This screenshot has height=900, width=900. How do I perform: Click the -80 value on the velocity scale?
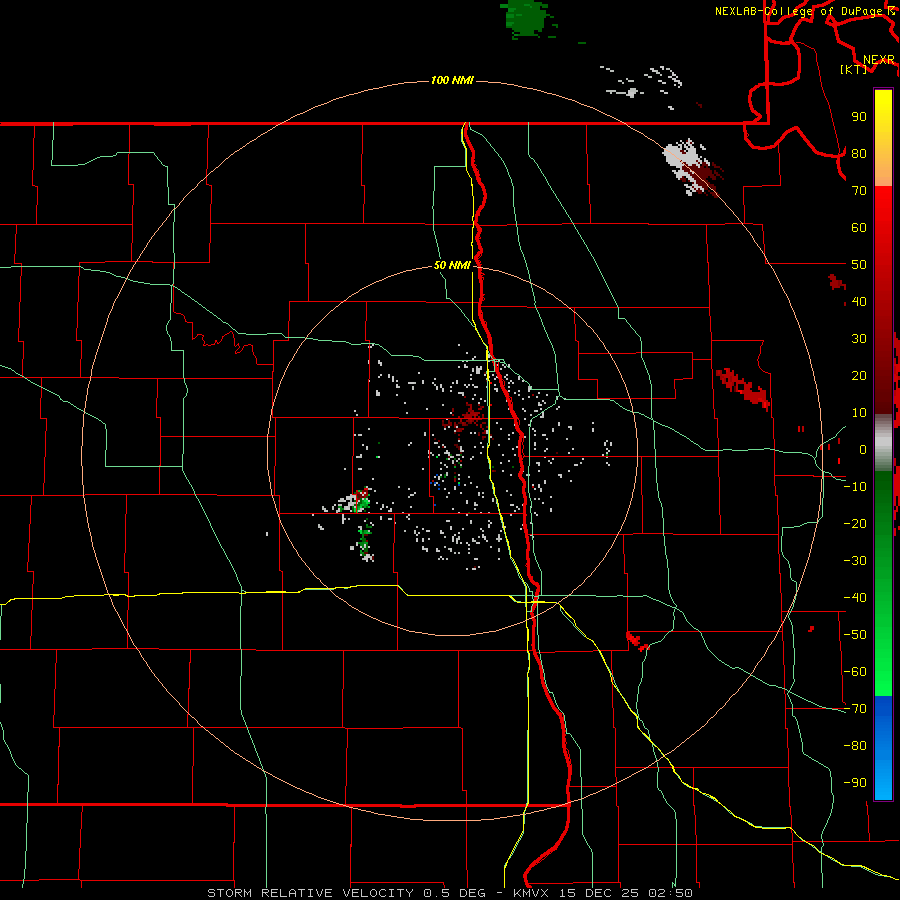[855, 746]
